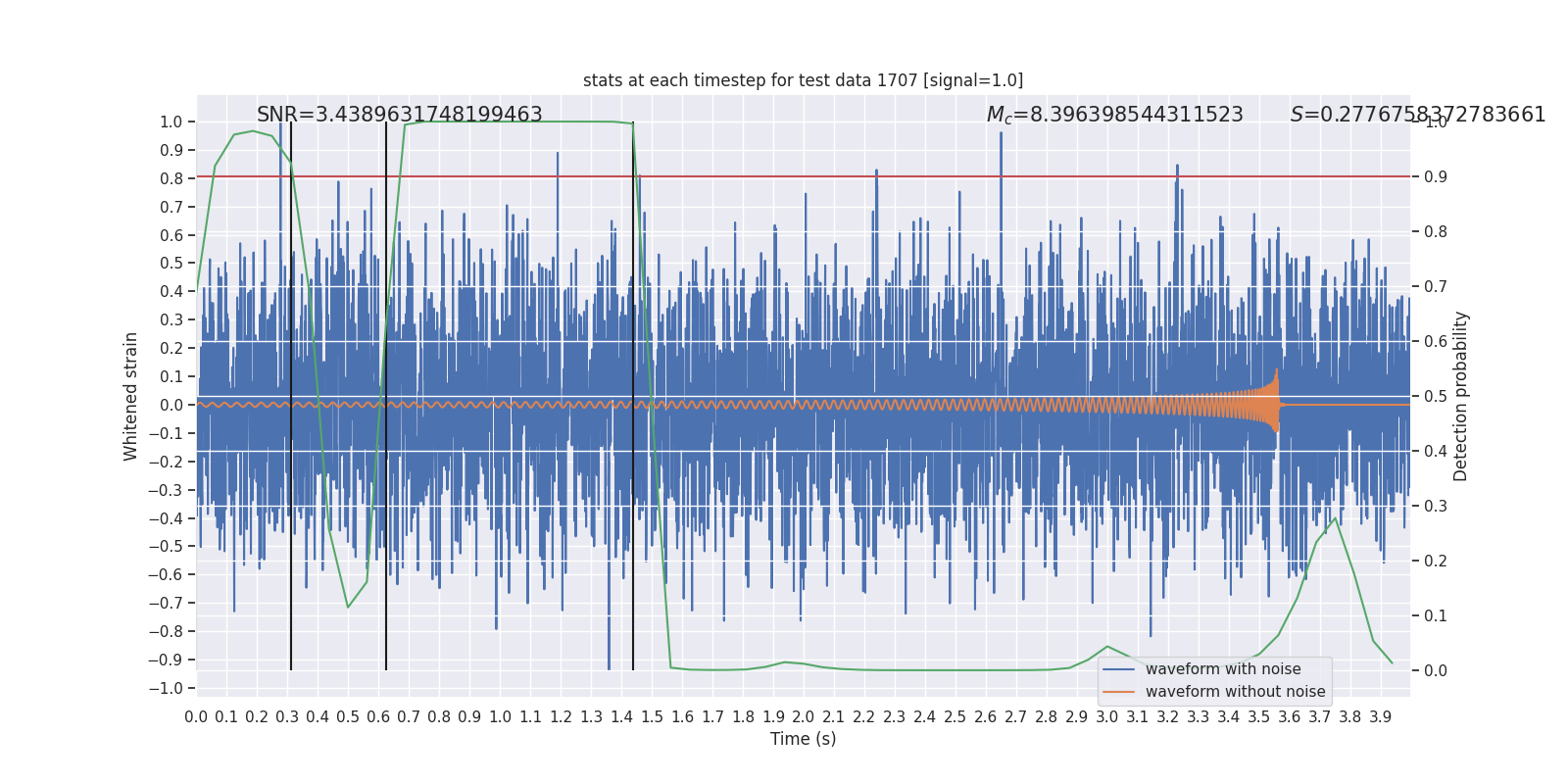Image resolution: width=1568 pixels, height=784 pixels.
Task: Click the 0.5 tick on the Detection probability axis
Action: pyautogui.click(x=1436, y=397)
